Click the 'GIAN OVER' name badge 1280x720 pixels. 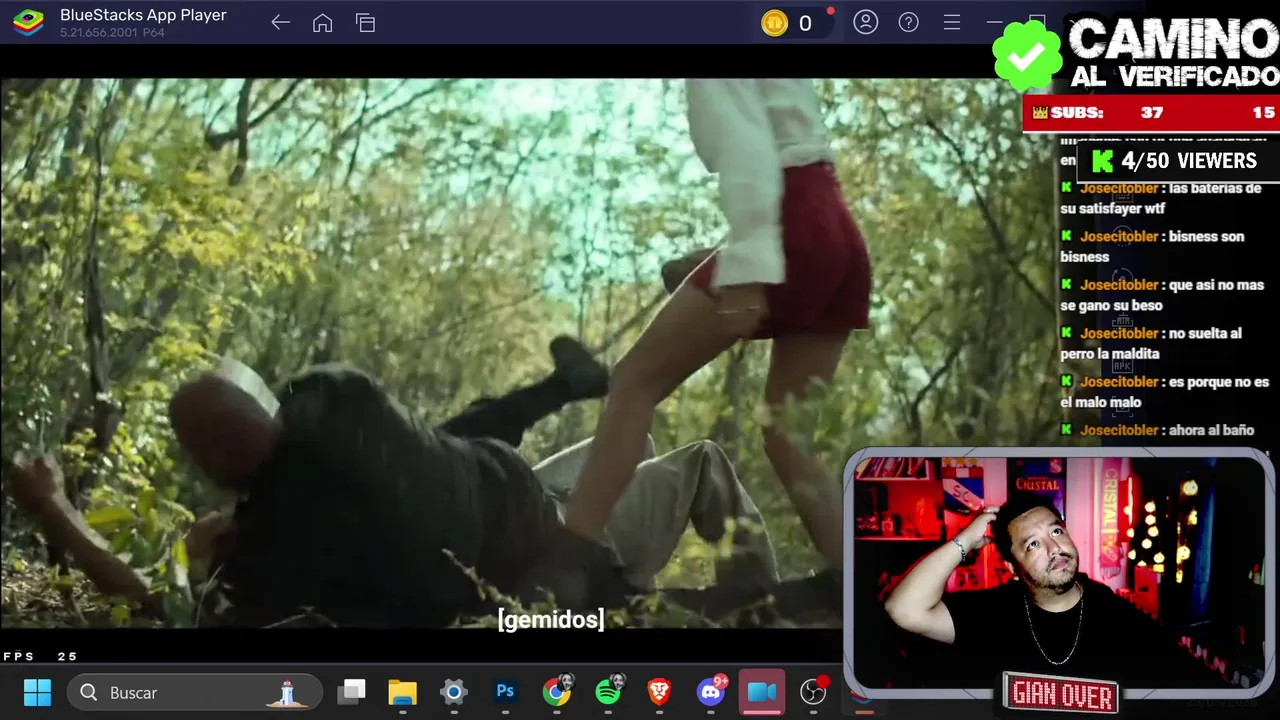[1061, 692]
